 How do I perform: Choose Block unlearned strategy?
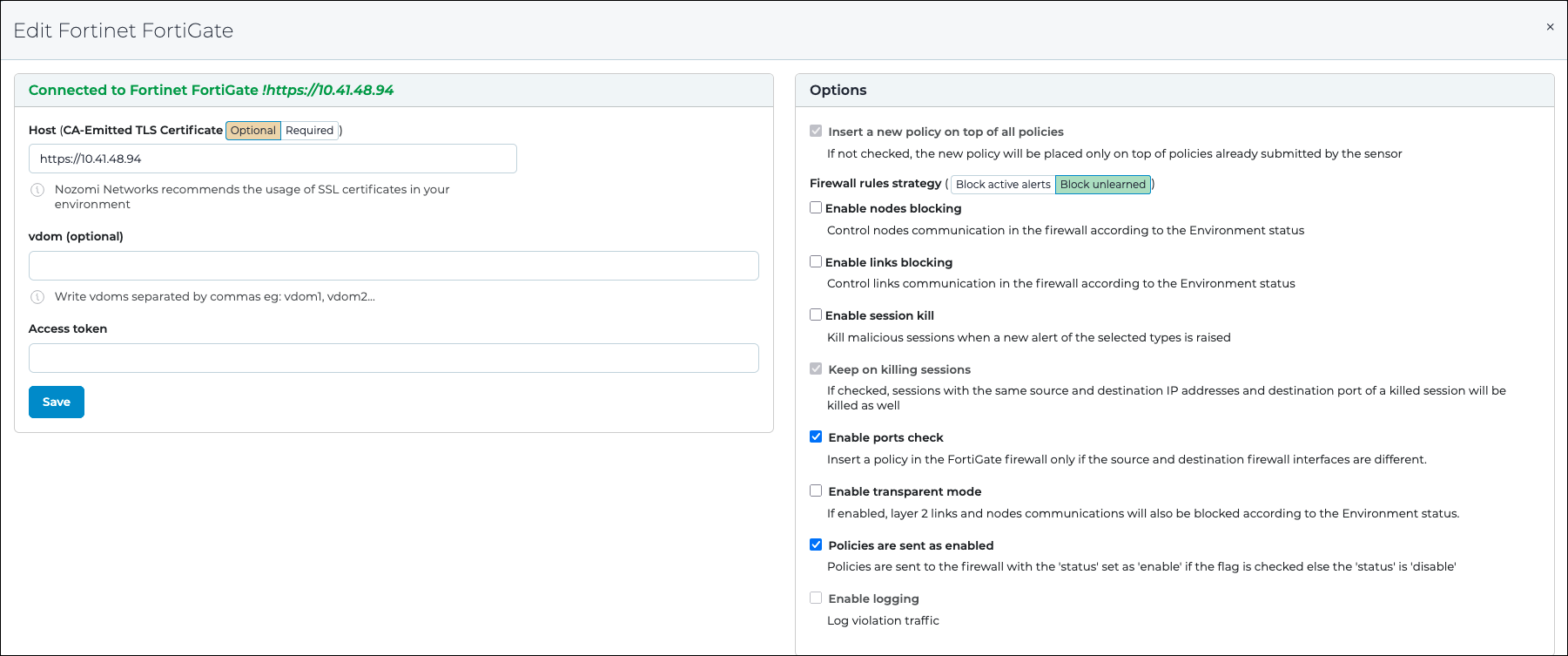point(1102,185)
